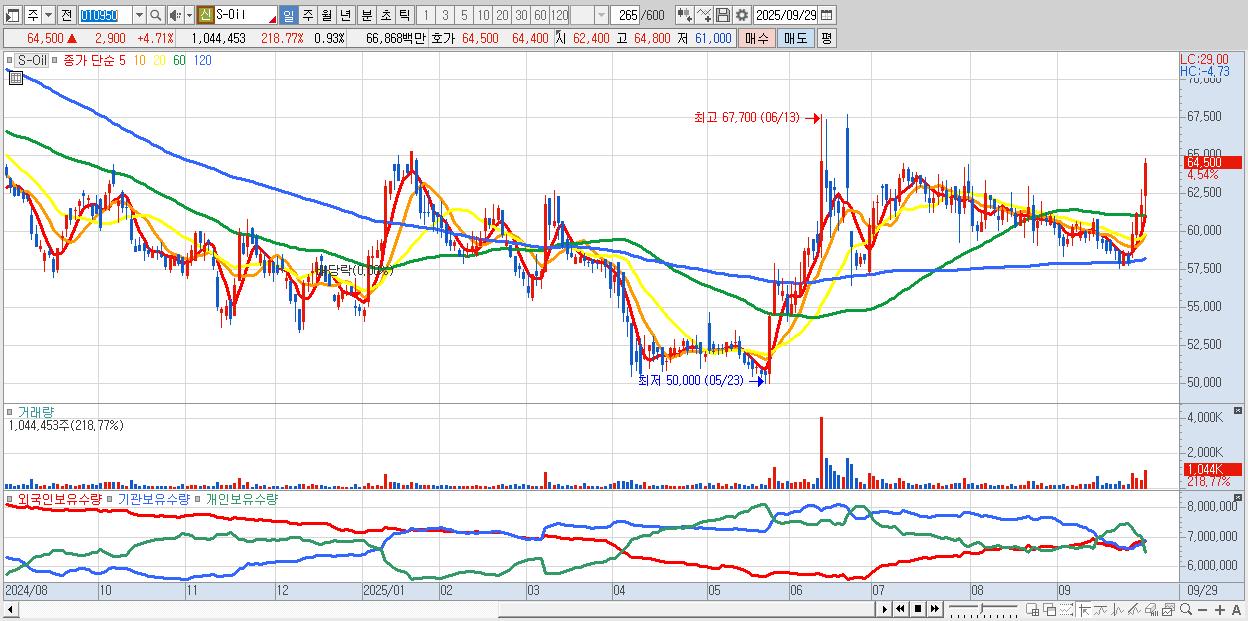
Task: Click the A auto-scale icon
Action: (1237, 610)
